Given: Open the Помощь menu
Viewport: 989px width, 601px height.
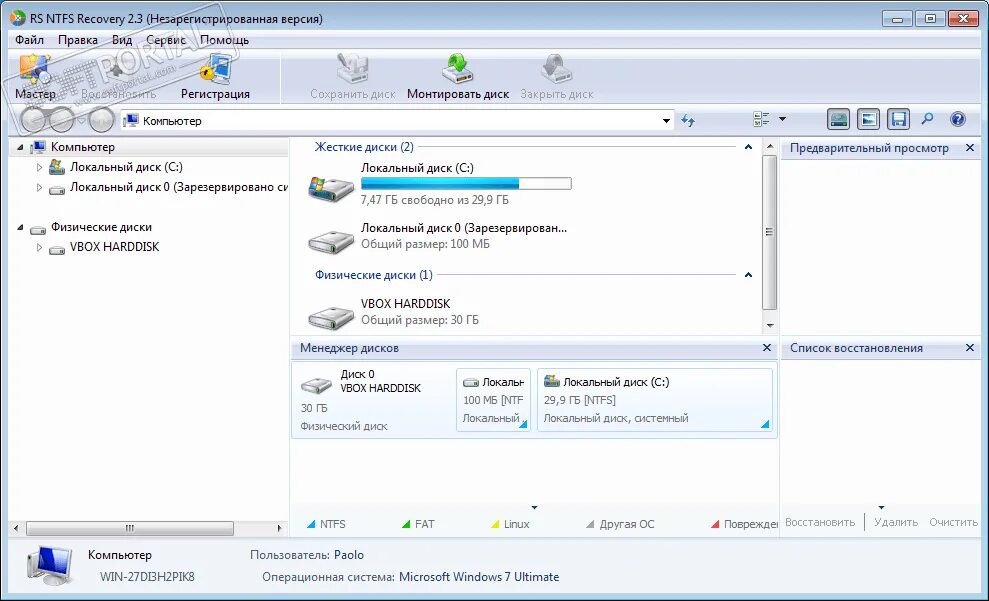Looking at the screenshot, I should 225,40.
